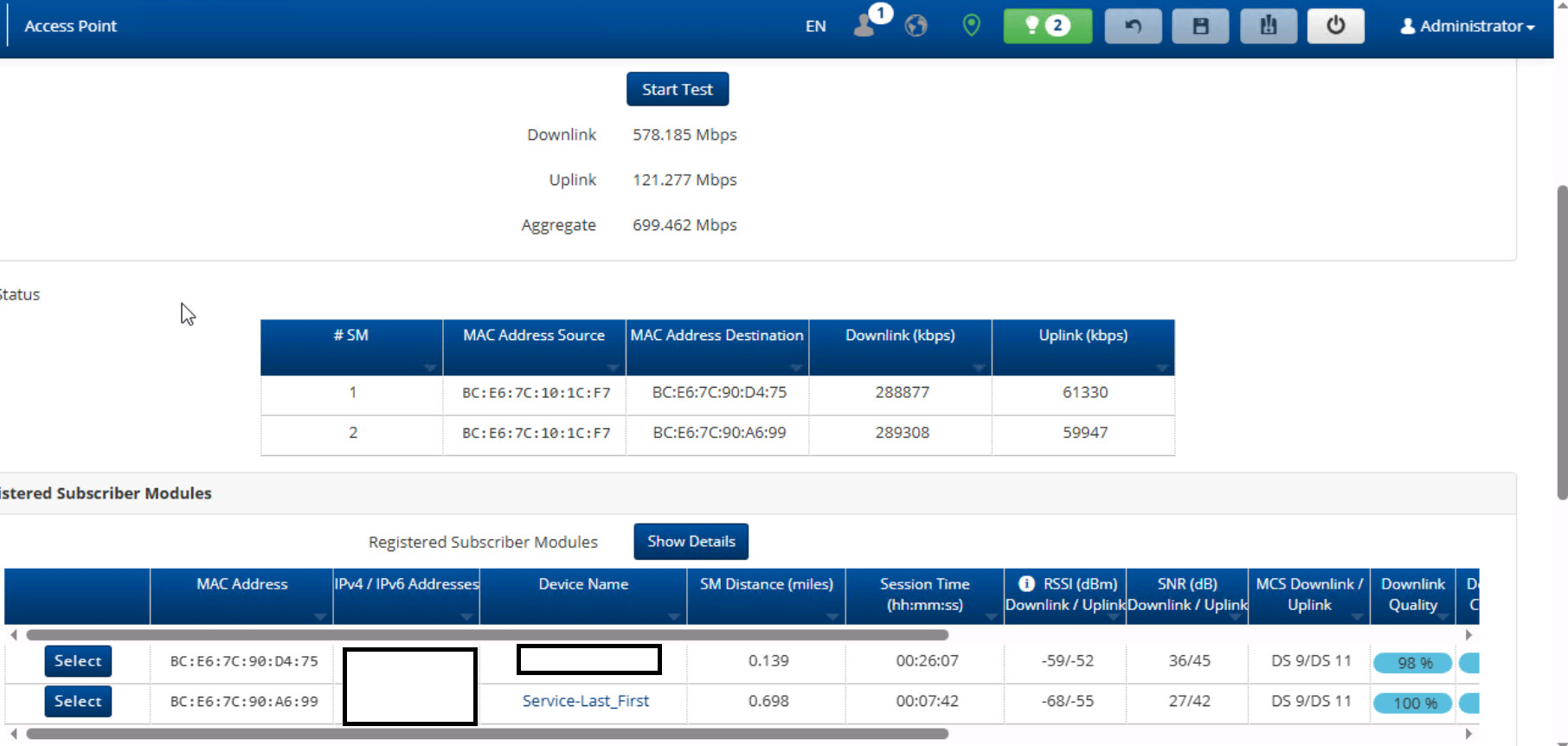The height and width of the screenshot is (746, 1568).
Task: Open the Service-Last_First device link
Action: pyautogui.click(x=585, y=701)
